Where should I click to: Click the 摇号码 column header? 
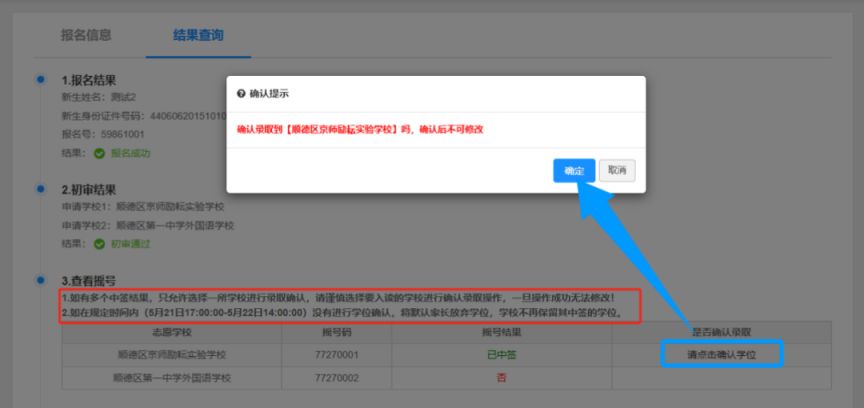(x=336, y=332)
